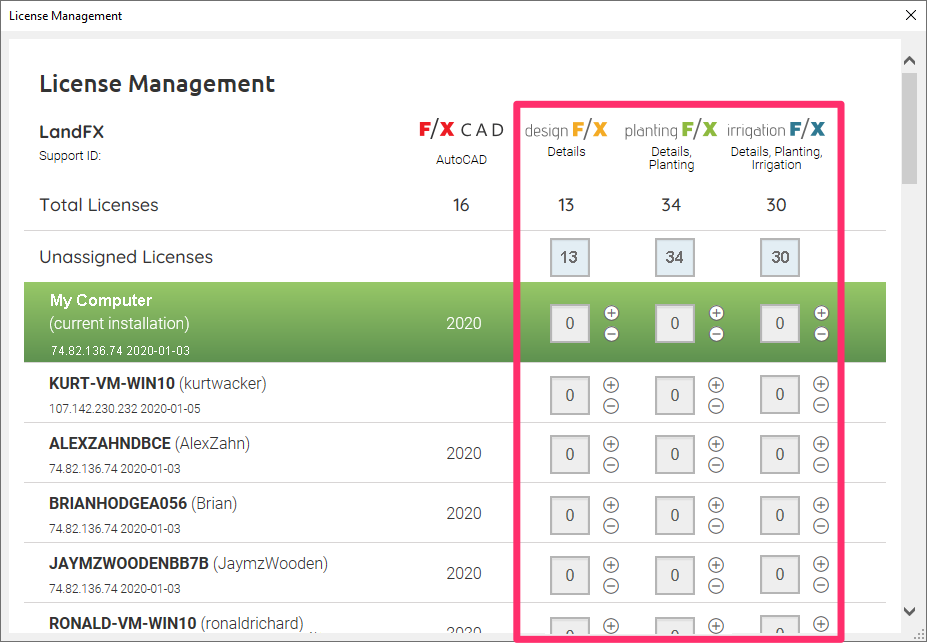Image resolution: width=927 pixels, height=643 pixels.
Task: Add Planting F/X license to BRIANHODGEA056
Action: click(x=716, y=505)
